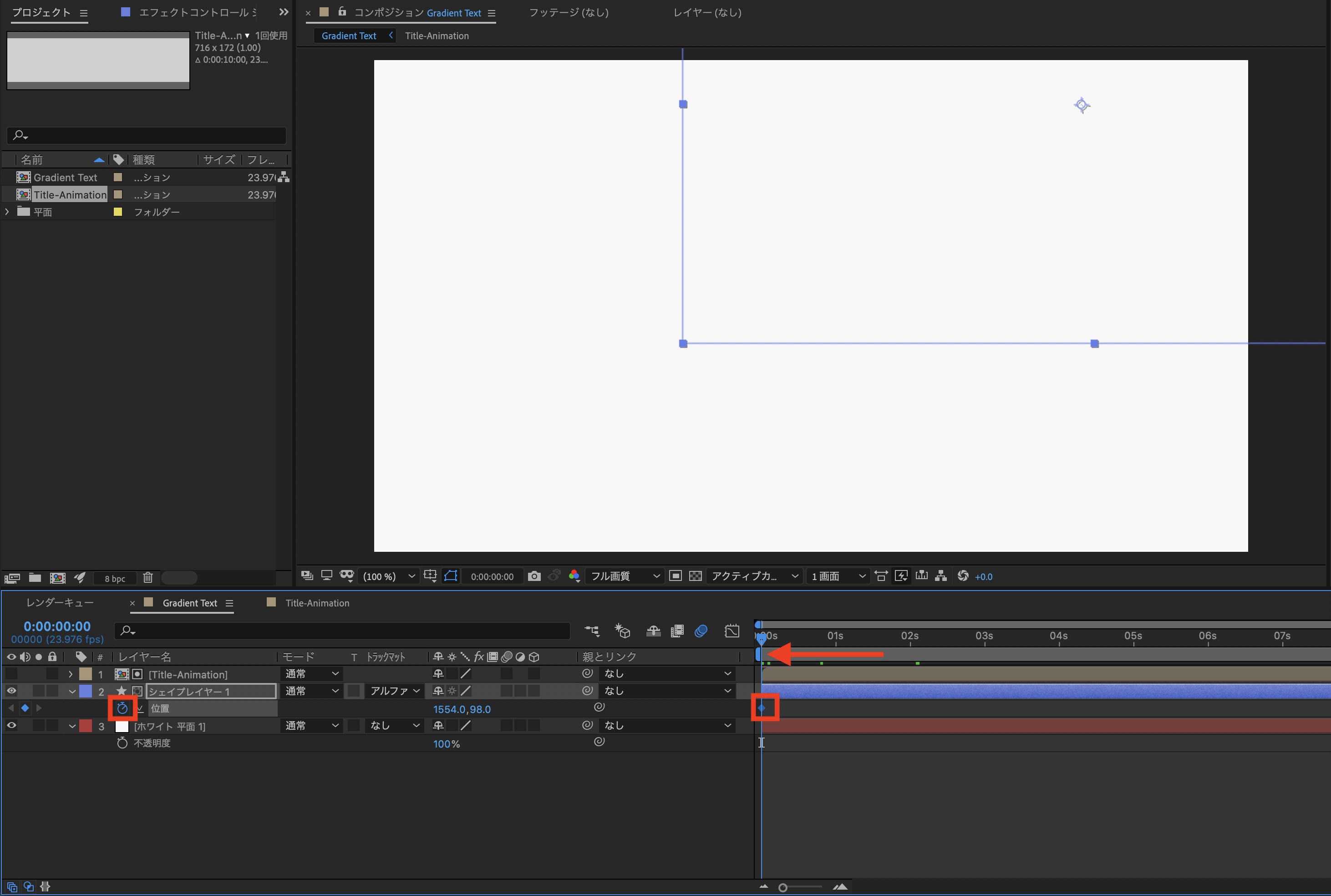1331x896 pixels.
Task: Click the 8 bpc color depth button
Action: (x=115, y=578)
